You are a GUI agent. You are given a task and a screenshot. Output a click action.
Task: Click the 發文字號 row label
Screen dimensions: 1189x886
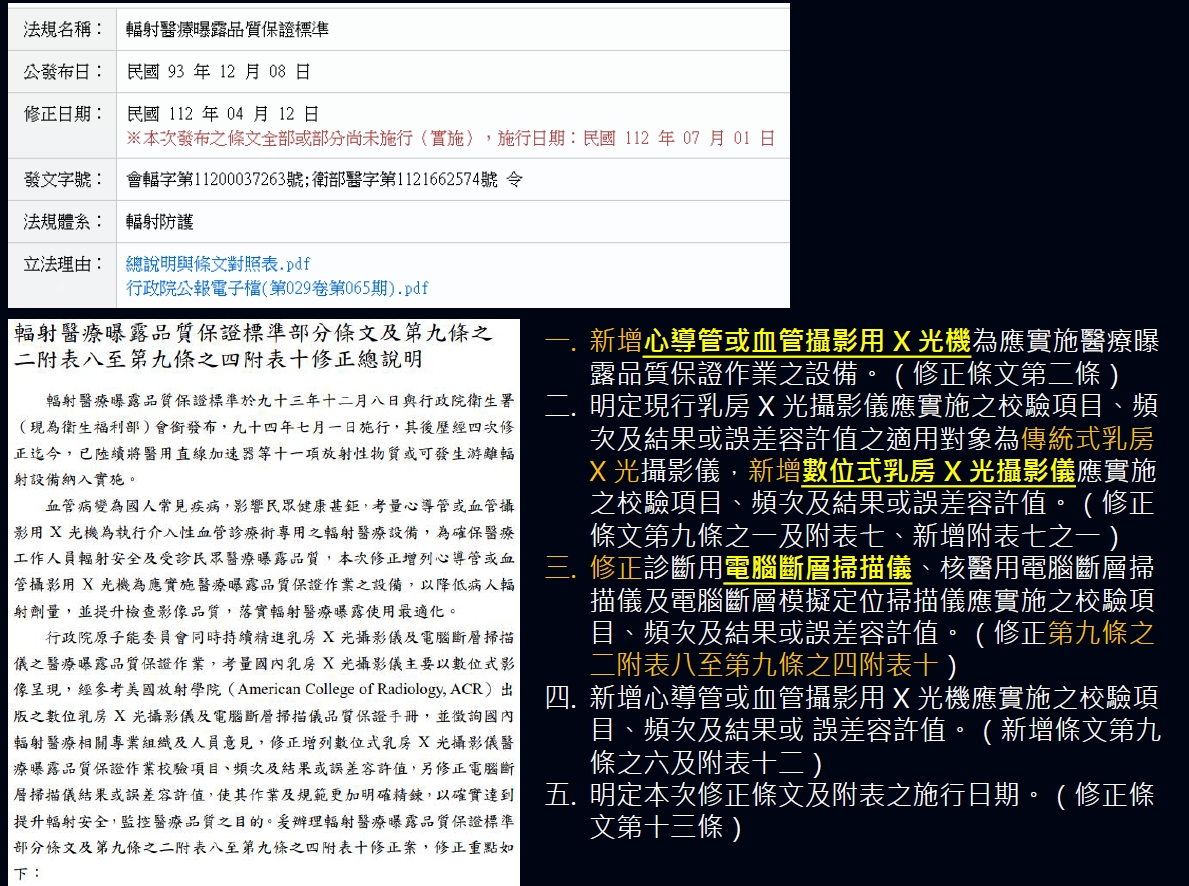(x=63, y=180)
